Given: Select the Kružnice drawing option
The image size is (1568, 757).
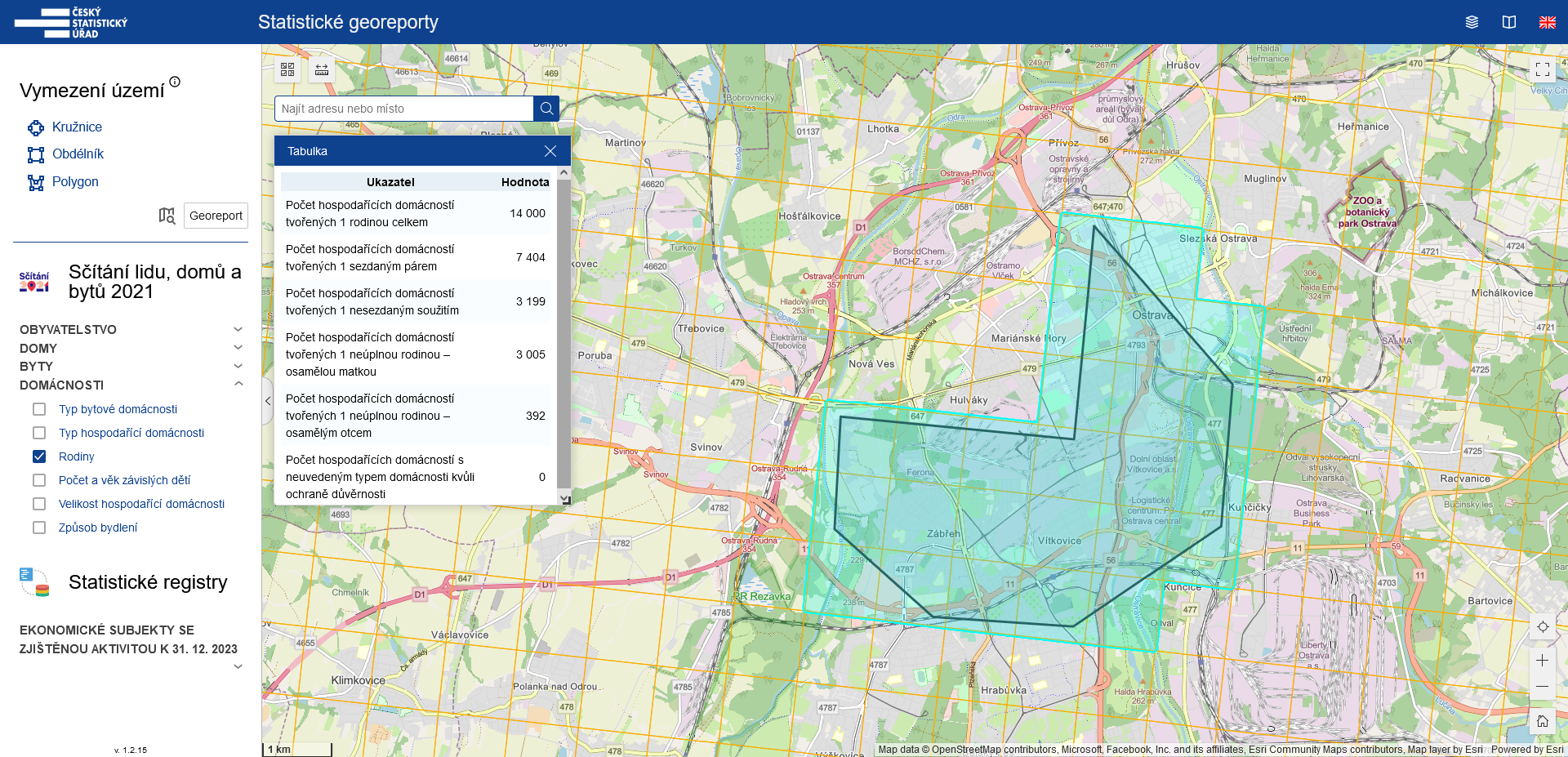Looking at the screenshot, I should point(77,127).
